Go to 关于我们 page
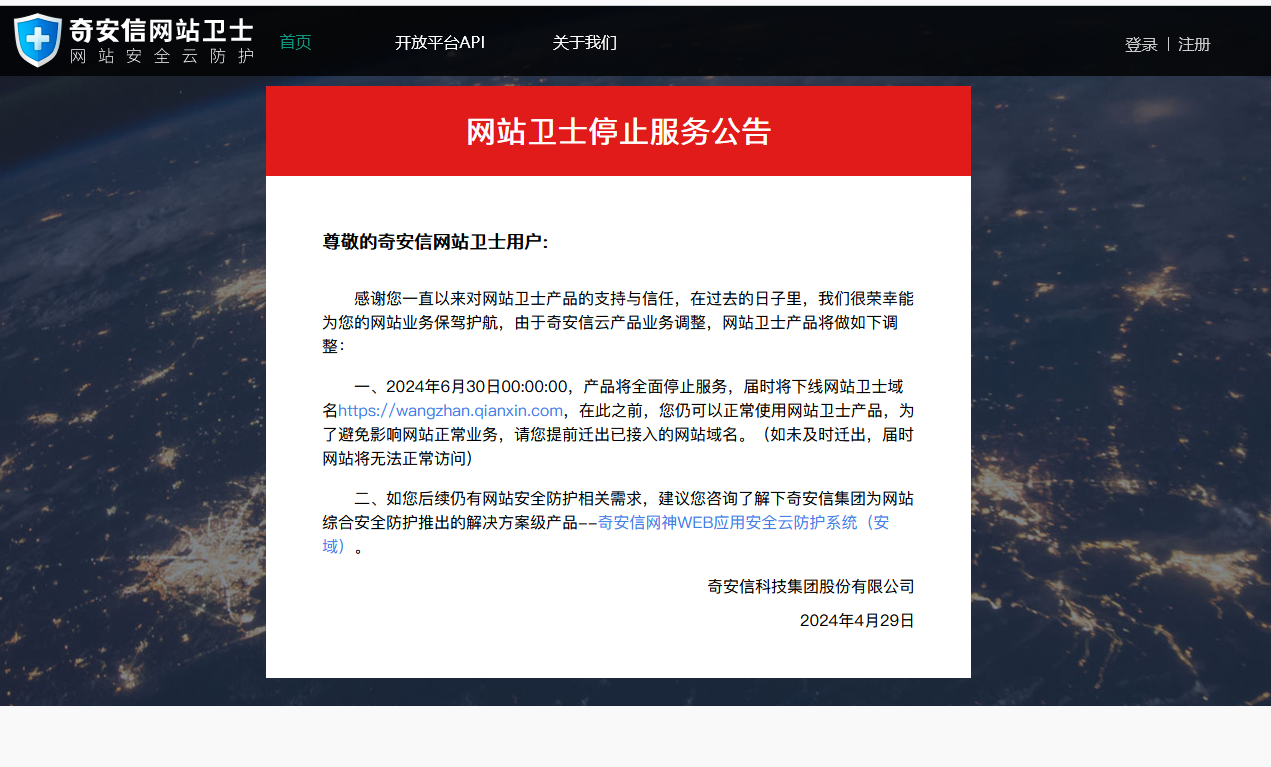 tap(585, 42)
